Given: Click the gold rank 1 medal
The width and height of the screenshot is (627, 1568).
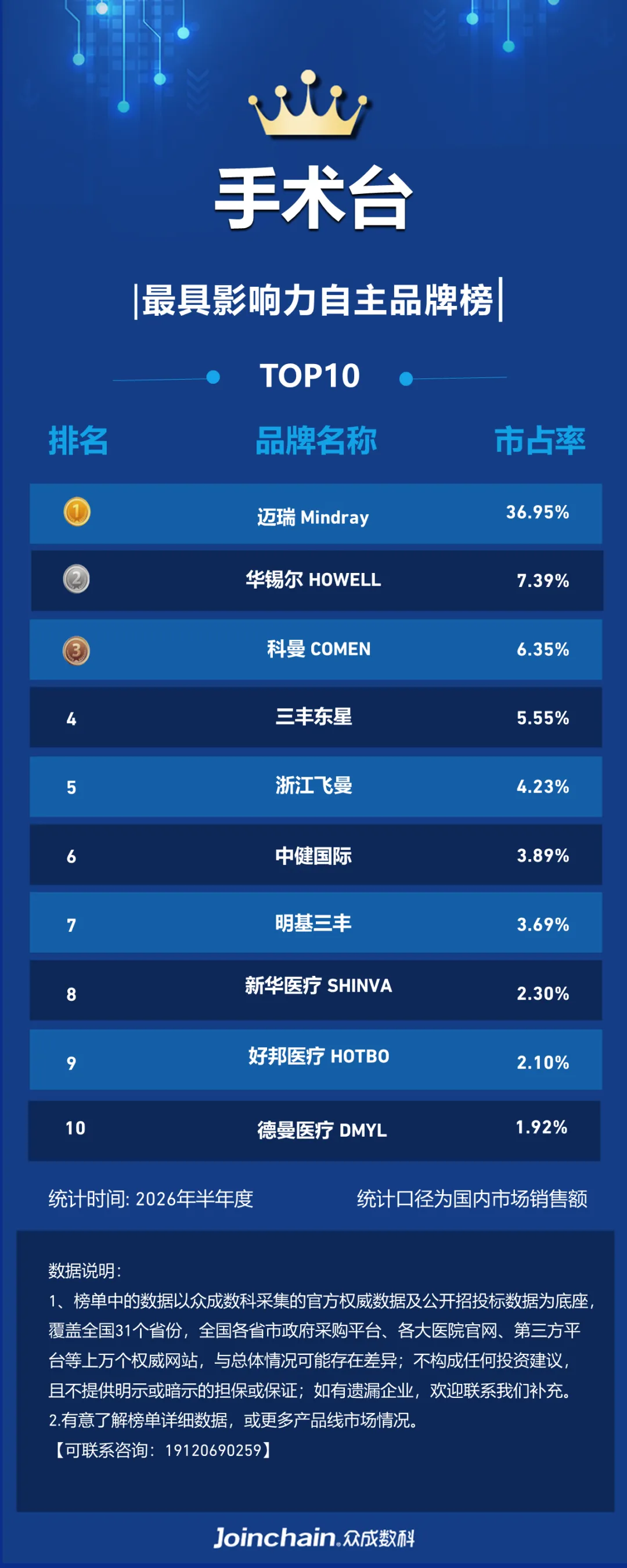Looking at the screenshot, I should point(77,511).
